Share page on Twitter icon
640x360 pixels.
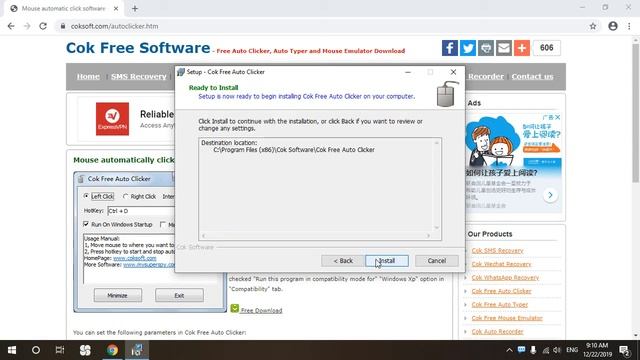click(x=468, y=48)
